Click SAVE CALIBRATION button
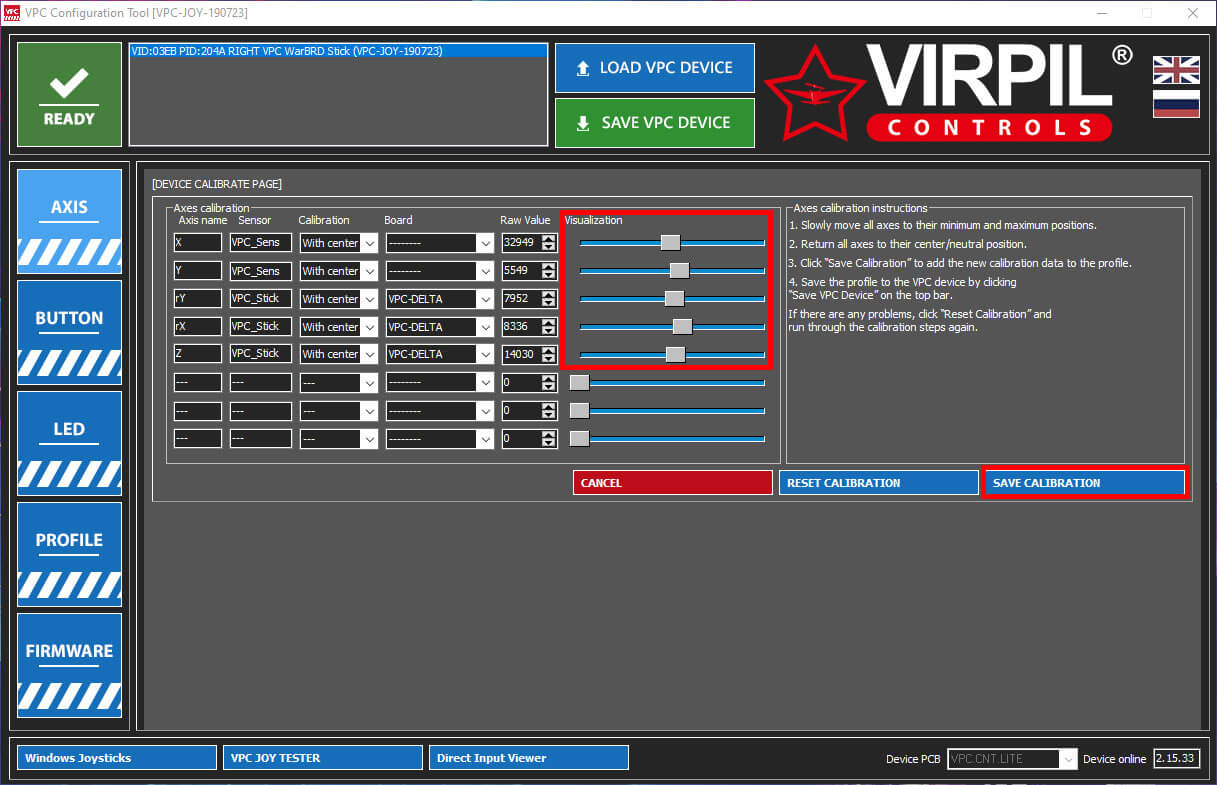1217x785 pixels. [x=1085, y=483]
